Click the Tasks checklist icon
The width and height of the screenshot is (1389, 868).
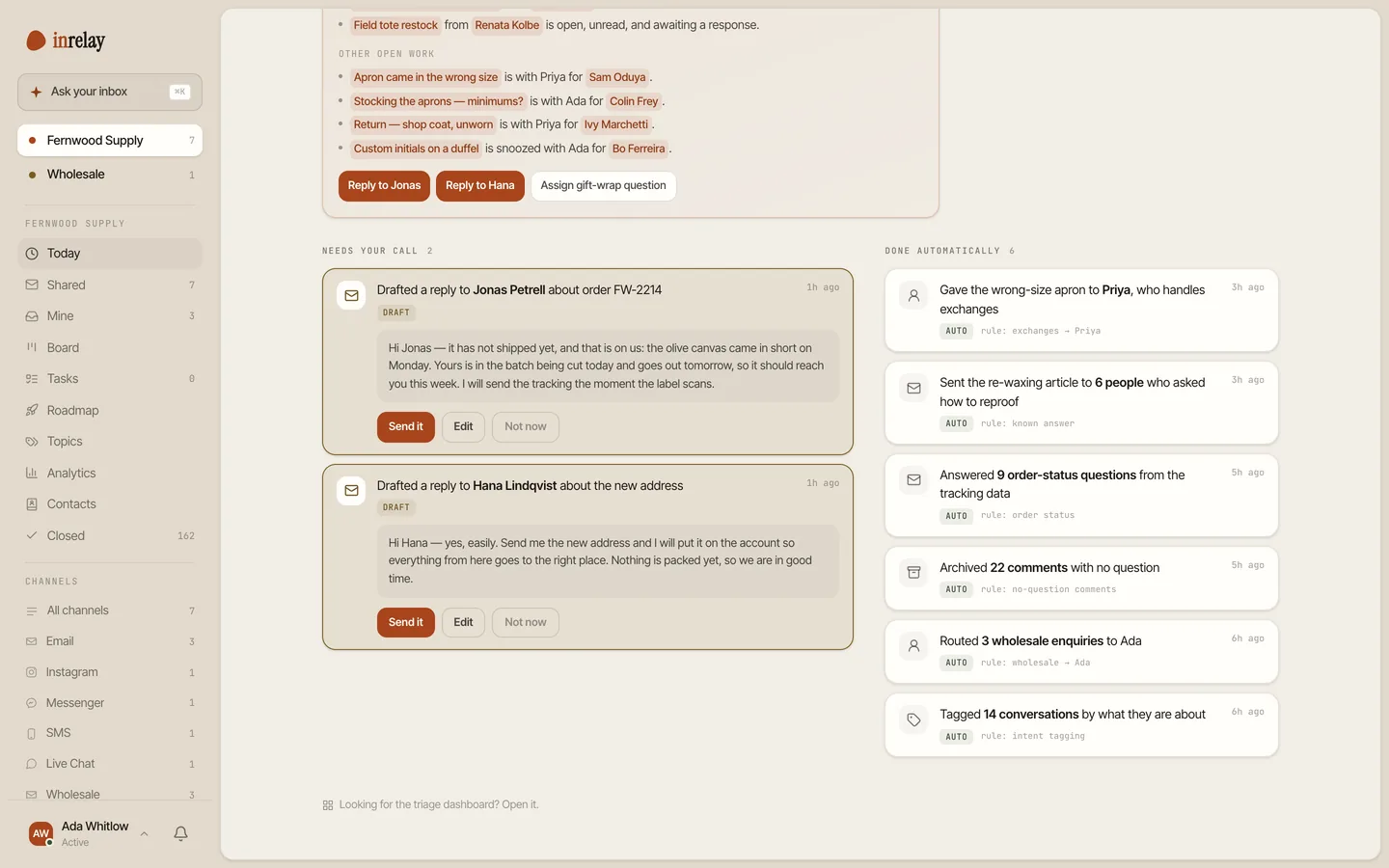coord(32,379)
